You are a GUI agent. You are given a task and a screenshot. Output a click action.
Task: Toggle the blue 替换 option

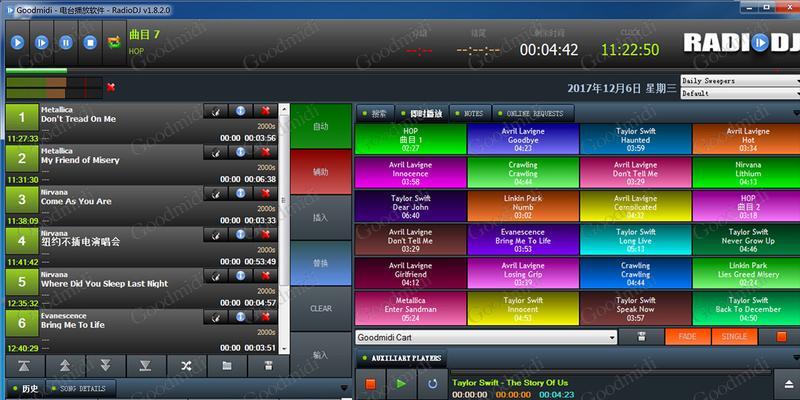(321, 263)
